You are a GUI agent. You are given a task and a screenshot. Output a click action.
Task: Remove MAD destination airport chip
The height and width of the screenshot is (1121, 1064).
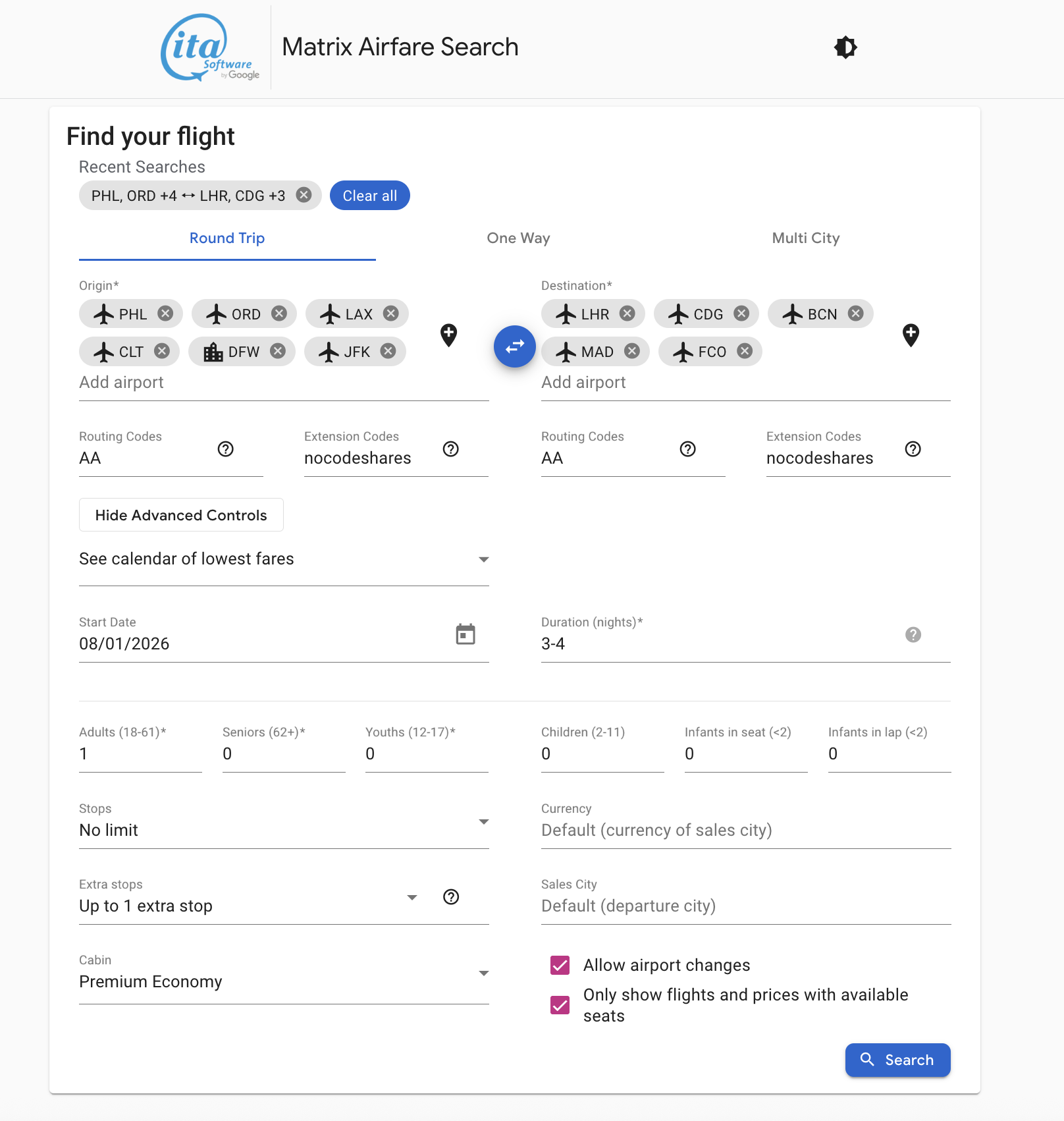(x=632, y=351)
